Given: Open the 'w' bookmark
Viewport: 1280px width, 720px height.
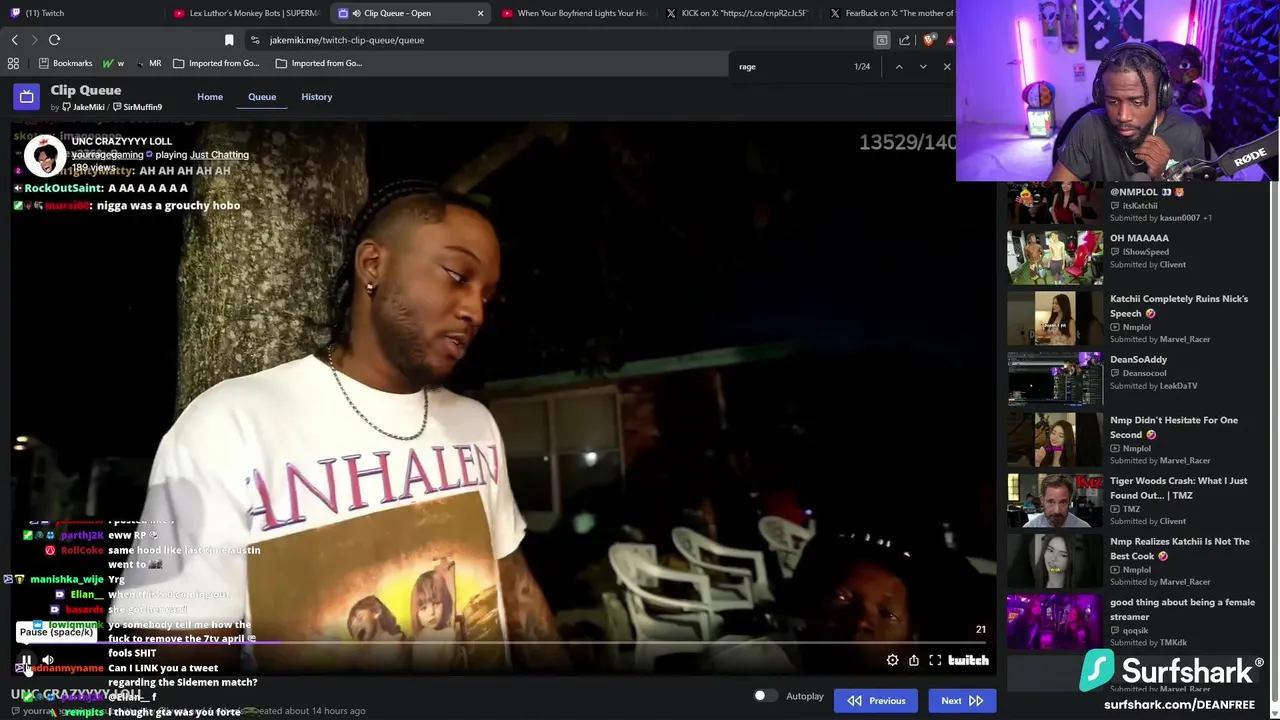Looking at the screenshot, I should click(114, 63).
